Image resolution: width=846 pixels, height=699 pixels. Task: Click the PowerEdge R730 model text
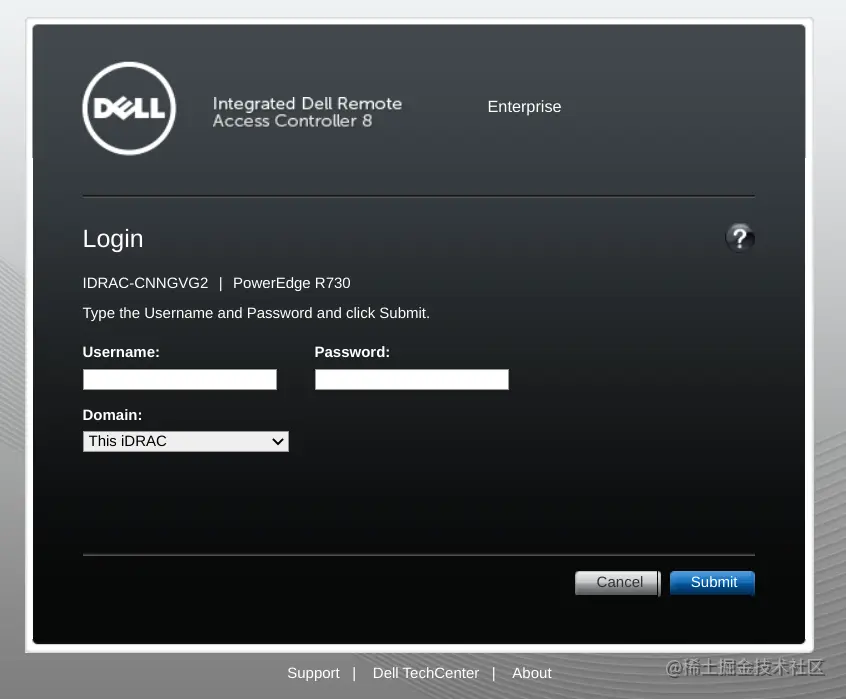point(292,283)
